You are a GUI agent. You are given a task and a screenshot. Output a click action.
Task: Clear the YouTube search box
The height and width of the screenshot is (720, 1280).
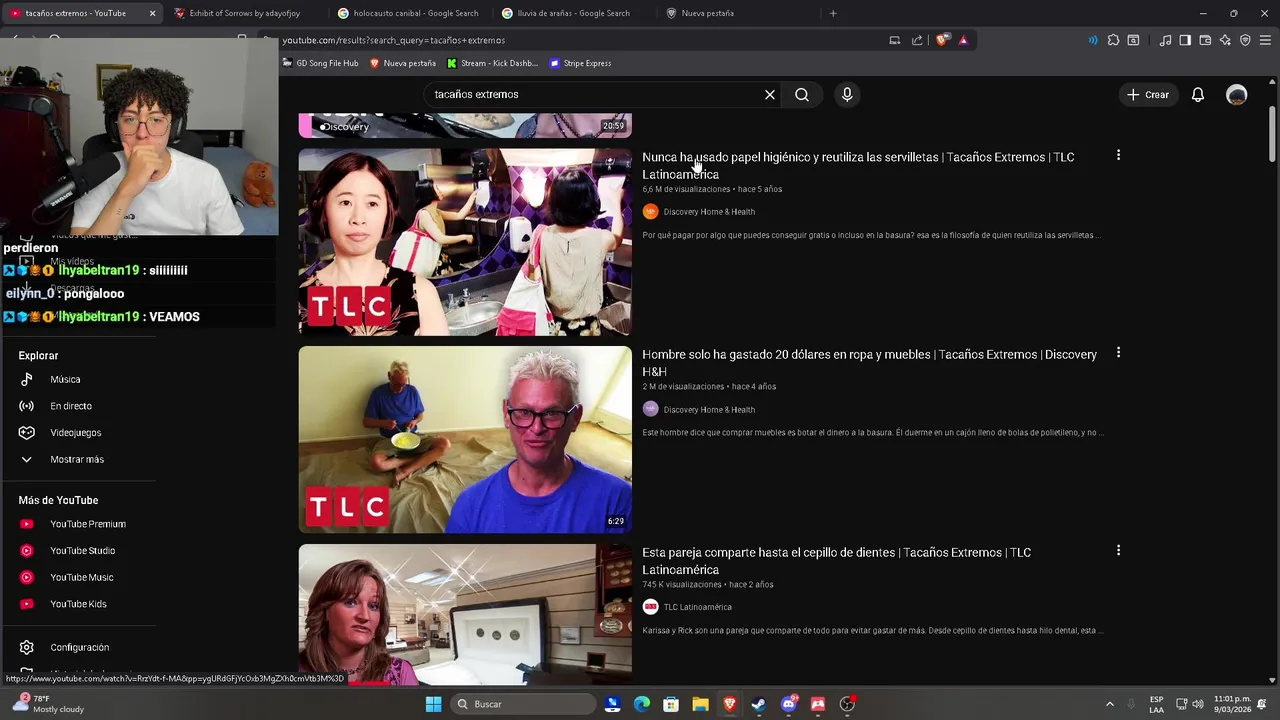click(770, 94)
